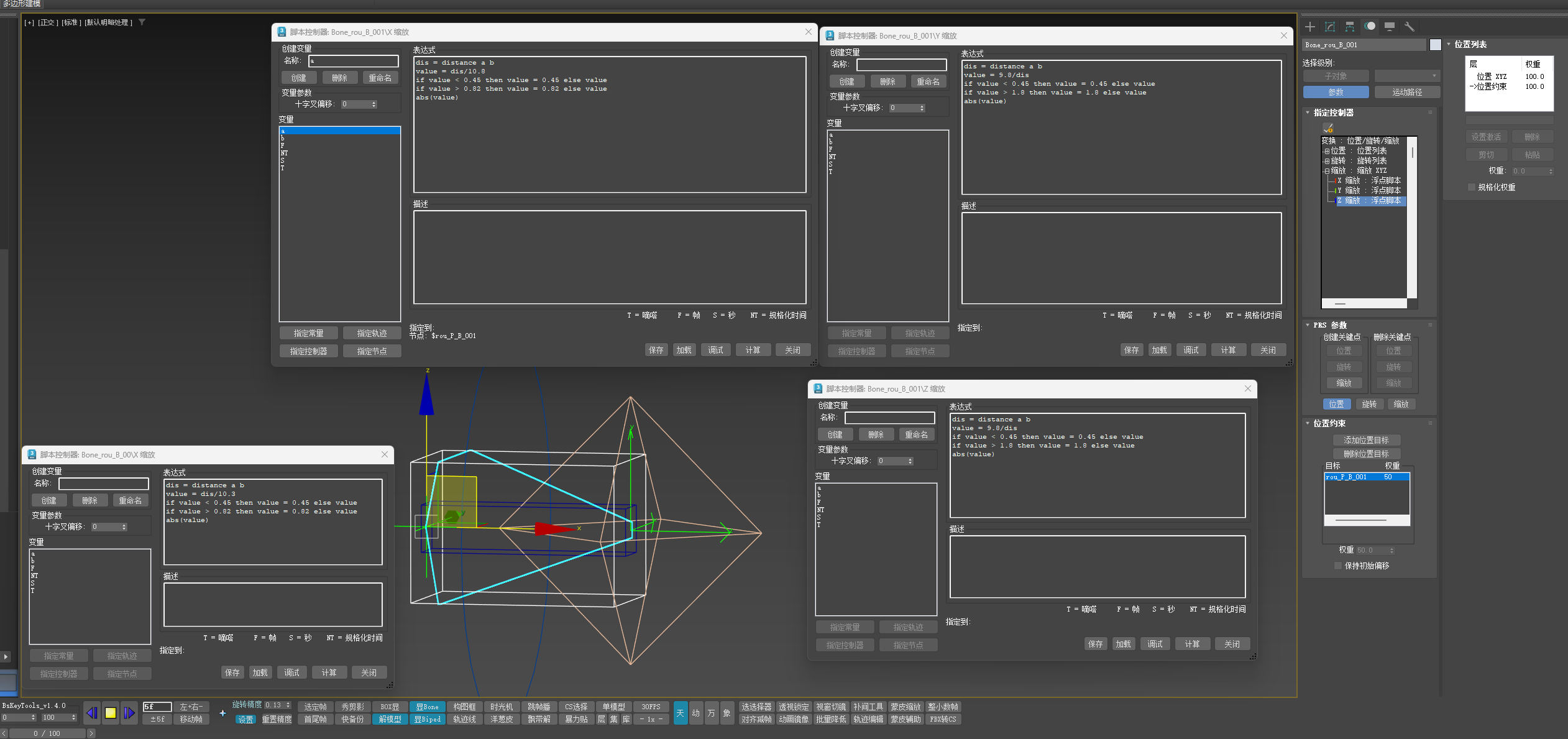Click 计算 in the top-left X 缩放 window
This screenshot has height=739, width=1568.
pos(753,351)
